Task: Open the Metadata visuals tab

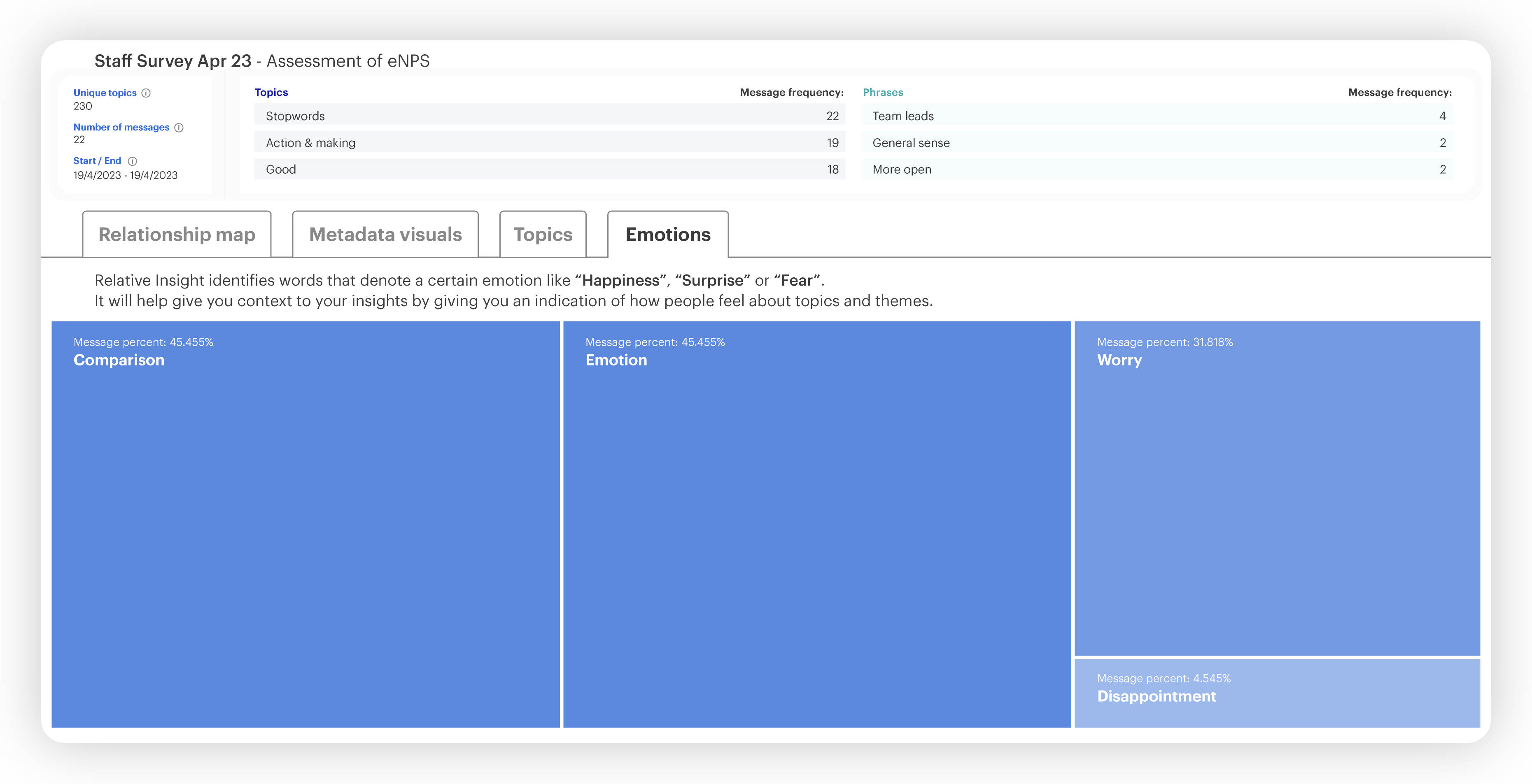Action: click(x=385, y=234)
